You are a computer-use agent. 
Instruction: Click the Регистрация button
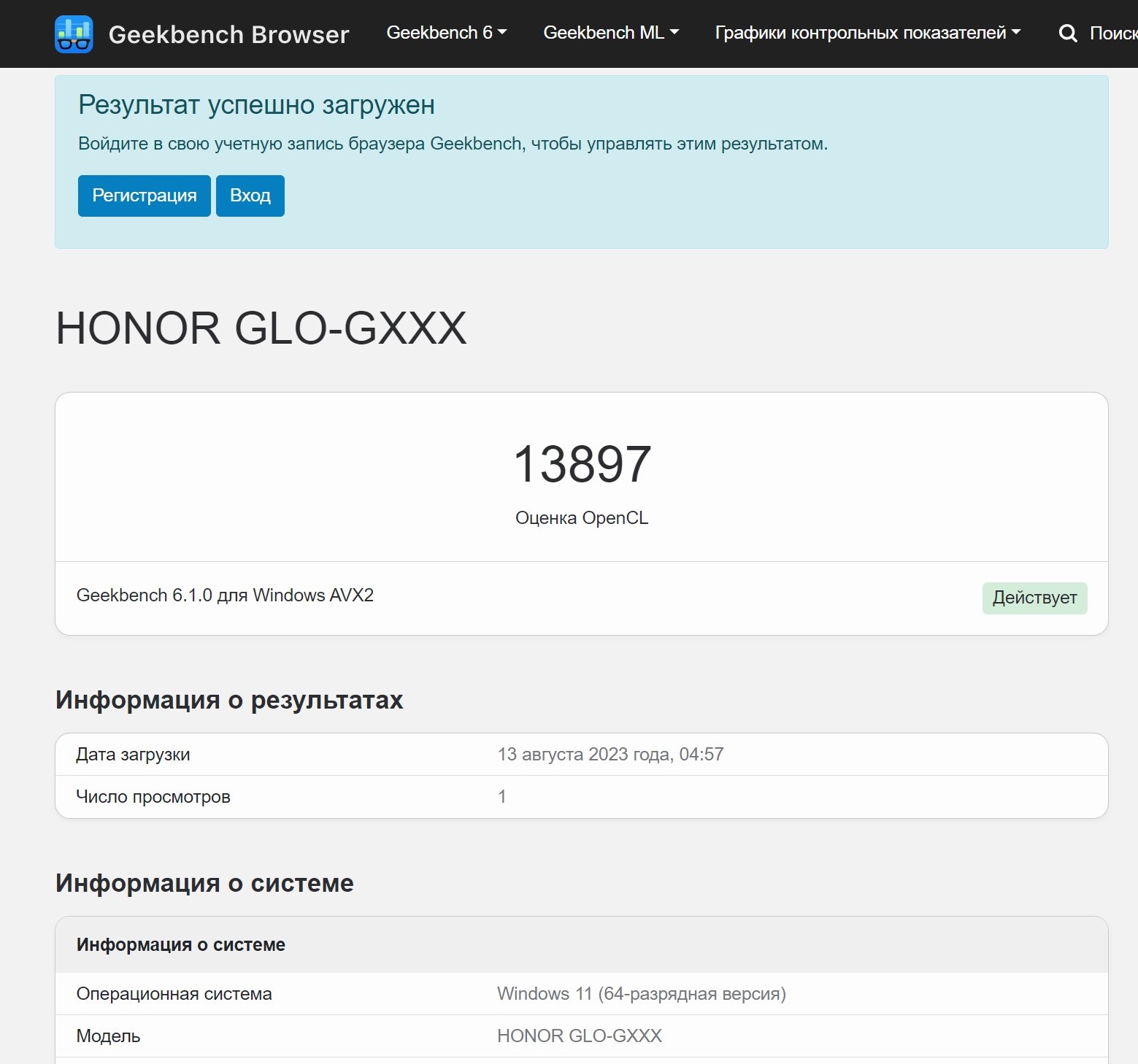pos(145,196)
